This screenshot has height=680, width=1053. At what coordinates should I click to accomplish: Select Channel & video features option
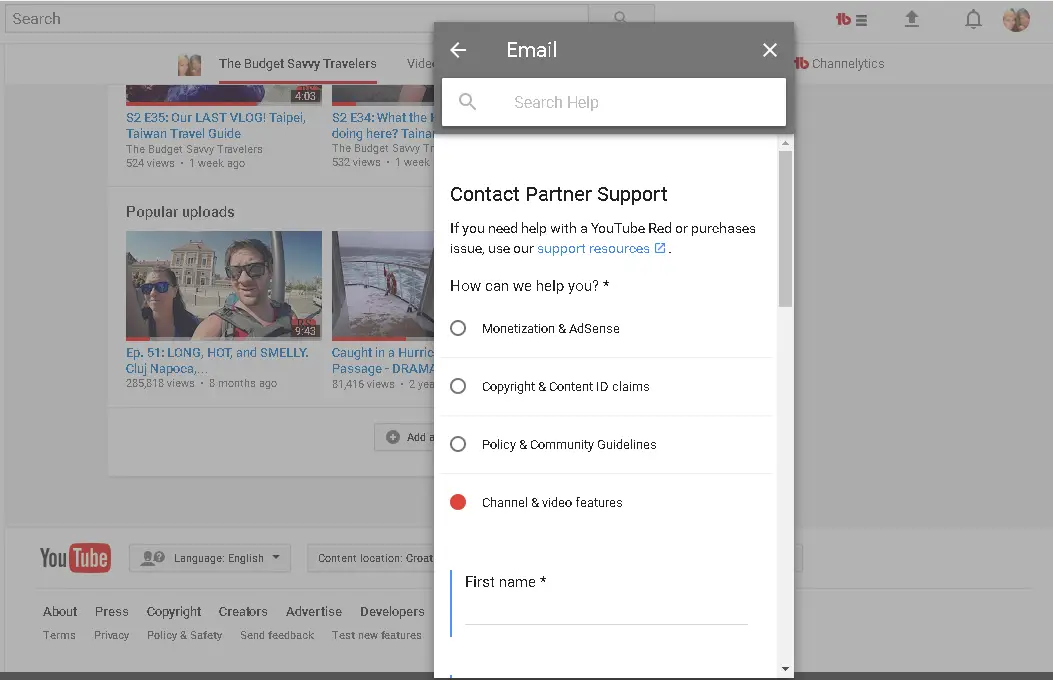458,502
